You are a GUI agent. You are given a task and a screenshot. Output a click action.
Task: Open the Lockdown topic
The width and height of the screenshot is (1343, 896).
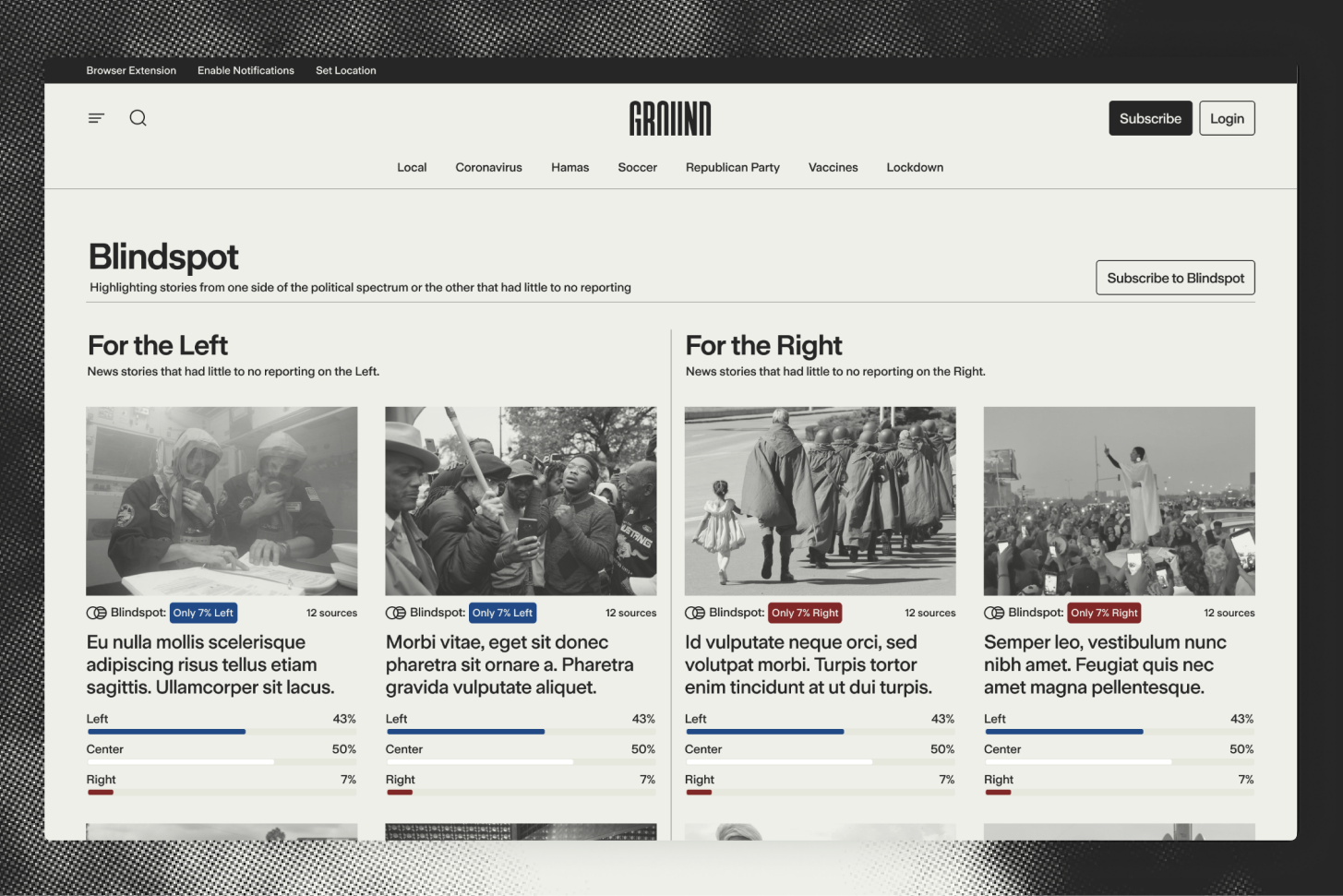pyautogui.click(x=915, y=167)
